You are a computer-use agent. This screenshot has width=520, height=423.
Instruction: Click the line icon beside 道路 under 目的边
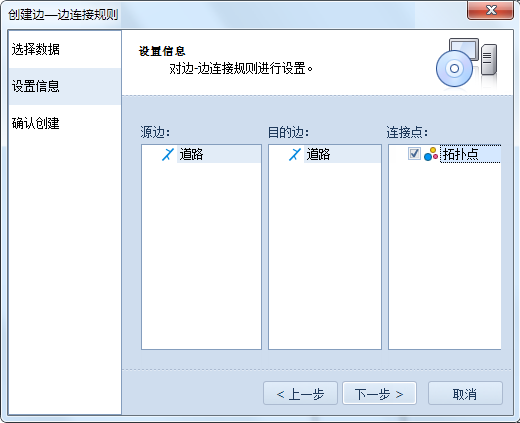pyautogui.click(x=295, y=154)
